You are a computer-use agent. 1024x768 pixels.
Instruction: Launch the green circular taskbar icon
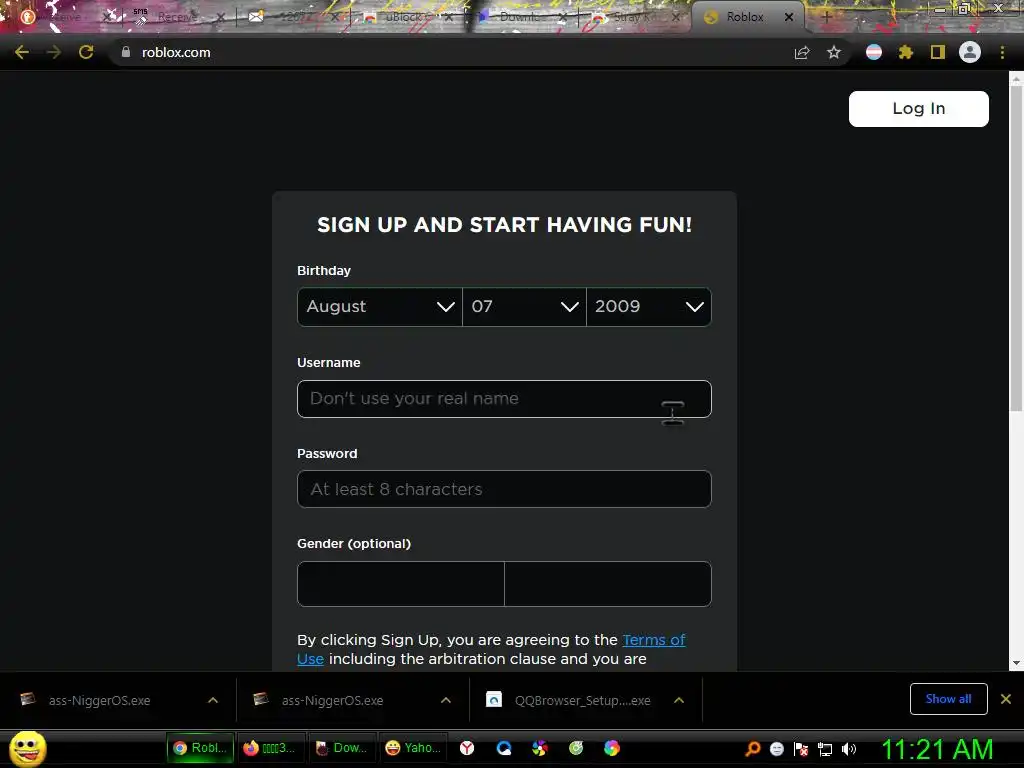pyautogui.click(x=575, y=748)
